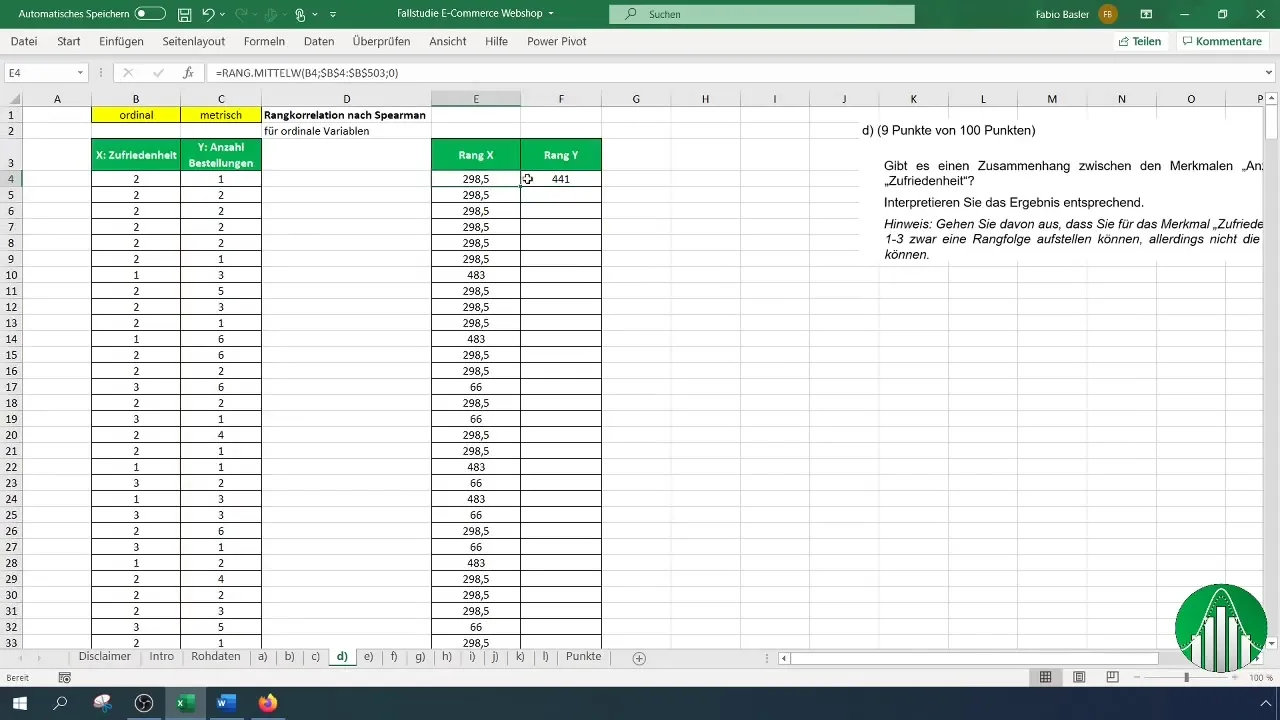Undo the last action
The height and width of the screenshot is (720, 1280).
pyautogui.click(x=208, y=14)
